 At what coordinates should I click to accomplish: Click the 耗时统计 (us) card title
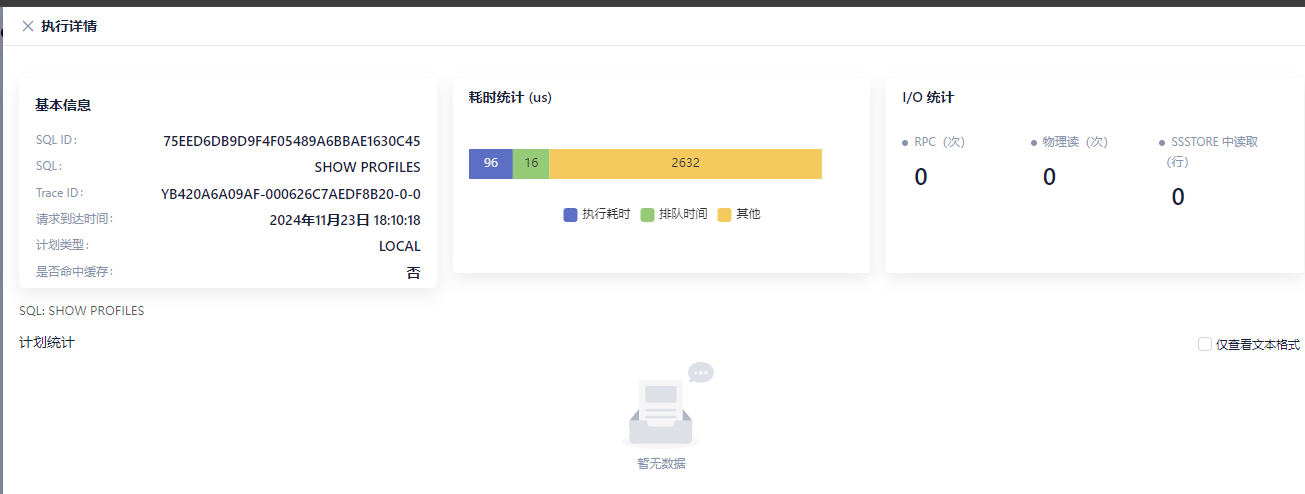(510, 98)
